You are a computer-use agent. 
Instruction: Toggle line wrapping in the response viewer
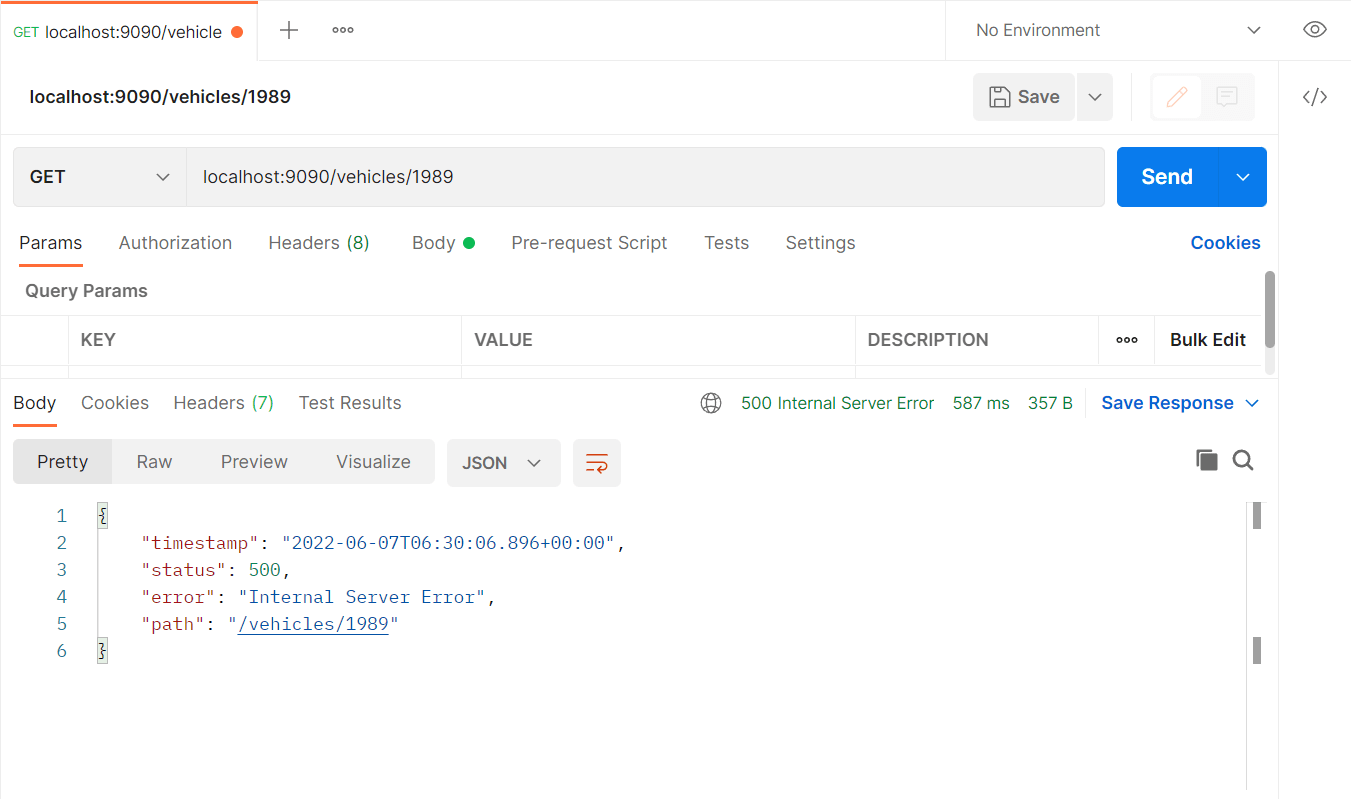point(596,462)
